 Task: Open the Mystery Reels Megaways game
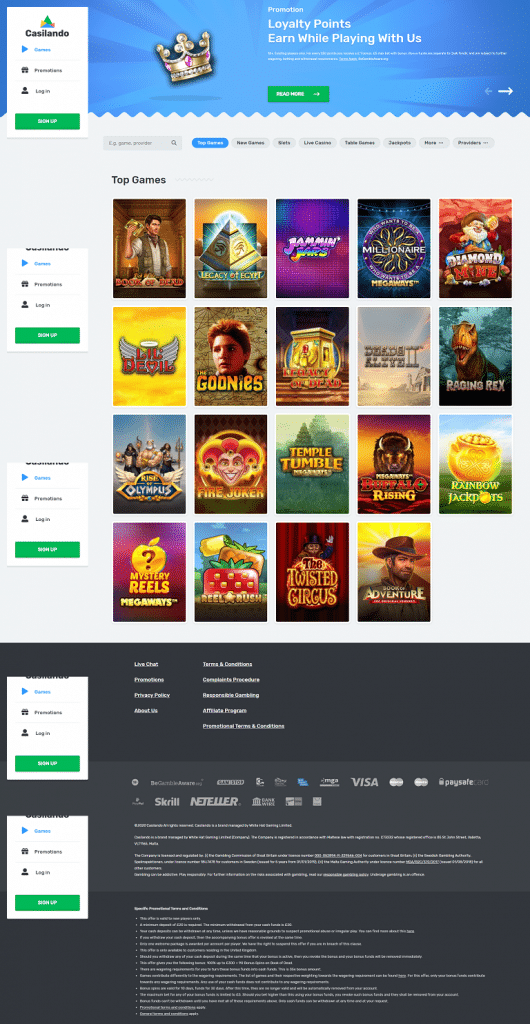point(149,572)
